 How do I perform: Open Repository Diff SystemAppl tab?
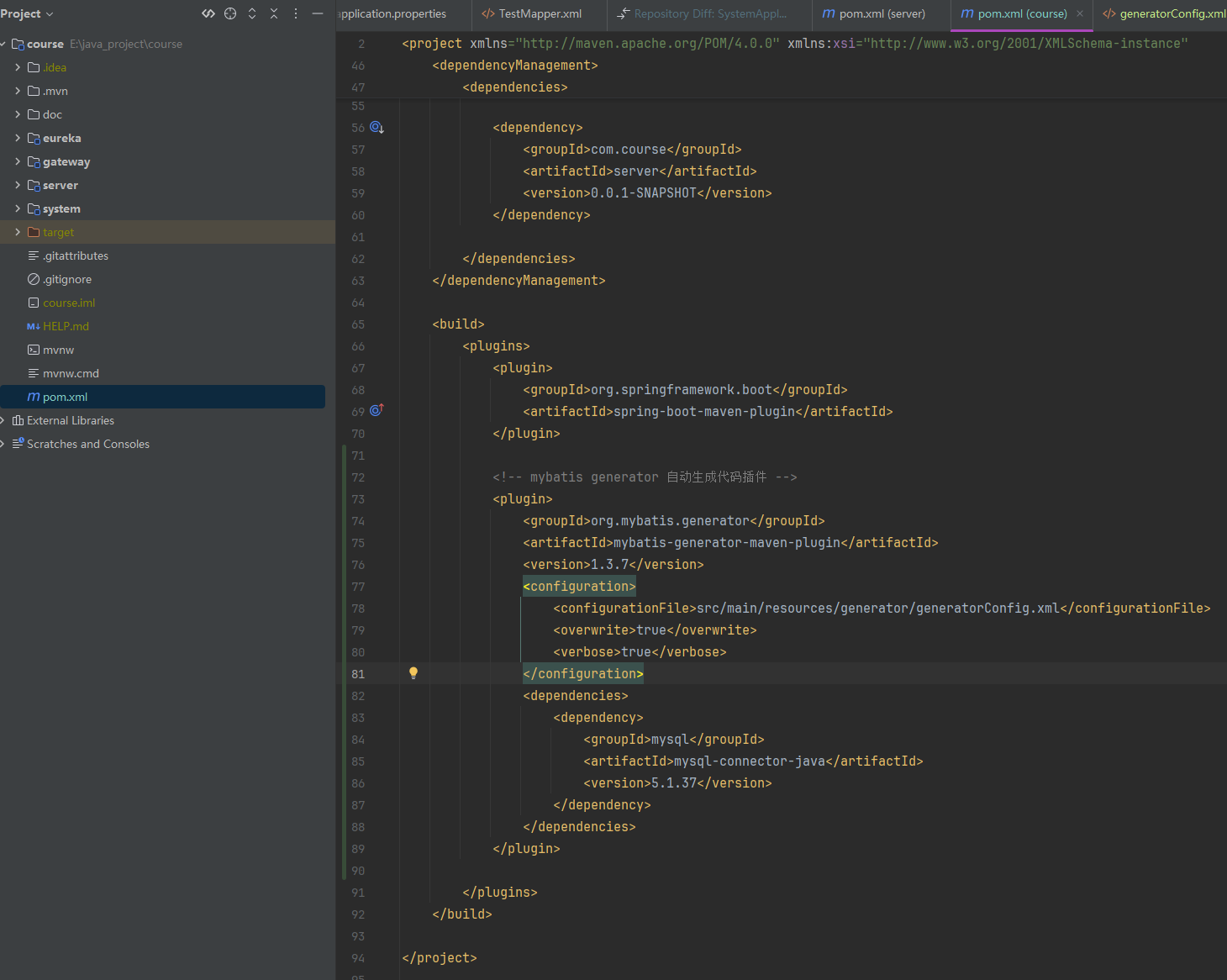703,13
